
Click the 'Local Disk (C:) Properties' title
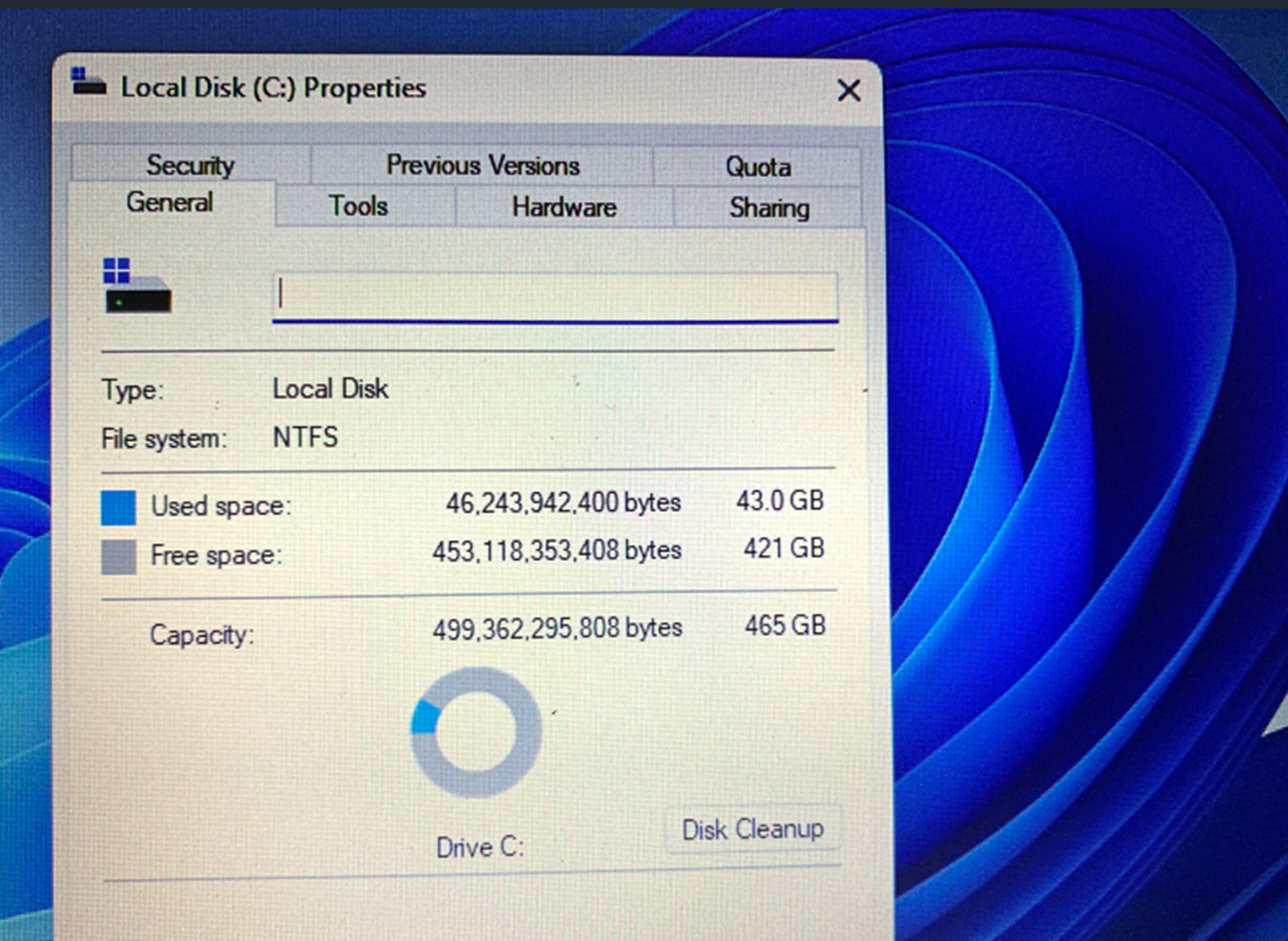click(x=274, y=87)
